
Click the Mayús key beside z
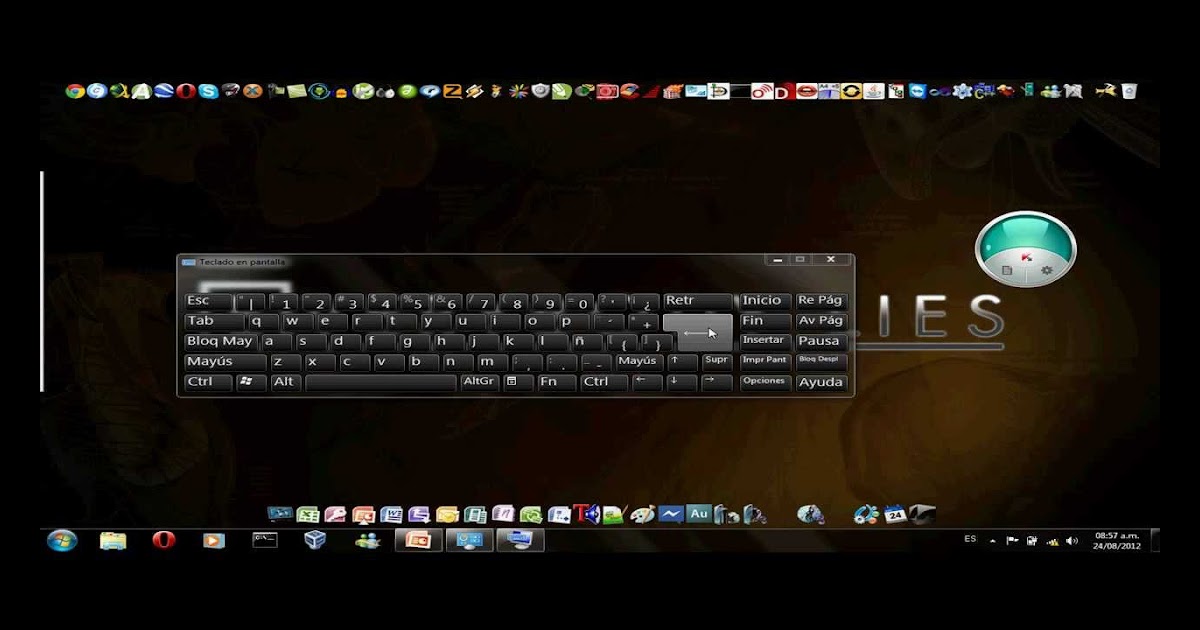(x=225, y=361)
